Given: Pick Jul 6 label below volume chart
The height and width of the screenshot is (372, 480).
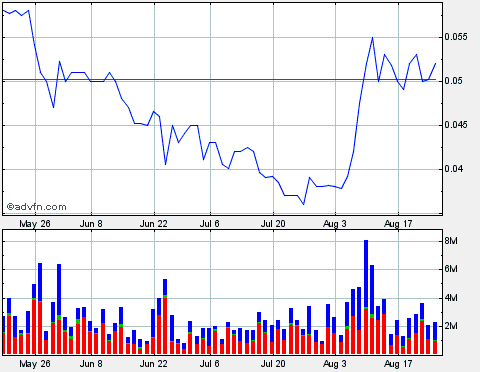Looking at the screenshot, I should click(210, 363).
